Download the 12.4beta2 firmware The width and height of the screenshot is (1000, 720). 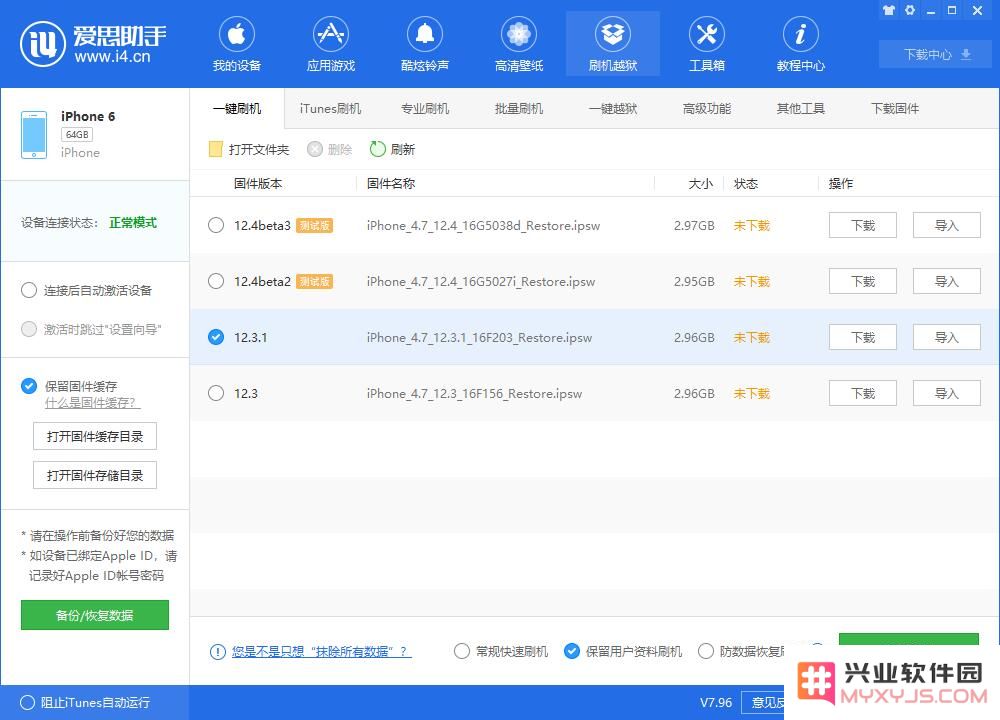(x=863, y=281)
